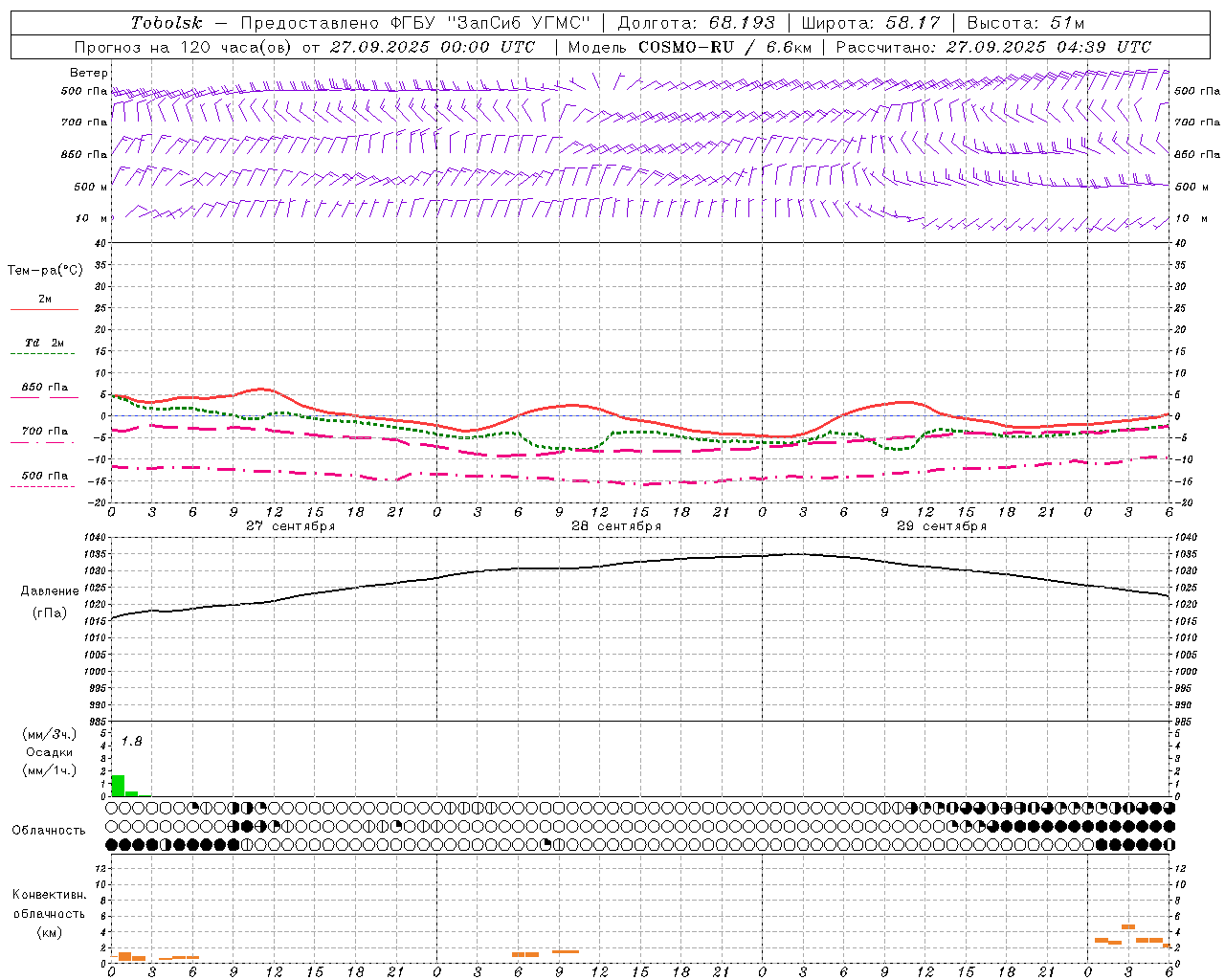Click the tall green precipitation bar
The image size is (1225, 980).
119,786
